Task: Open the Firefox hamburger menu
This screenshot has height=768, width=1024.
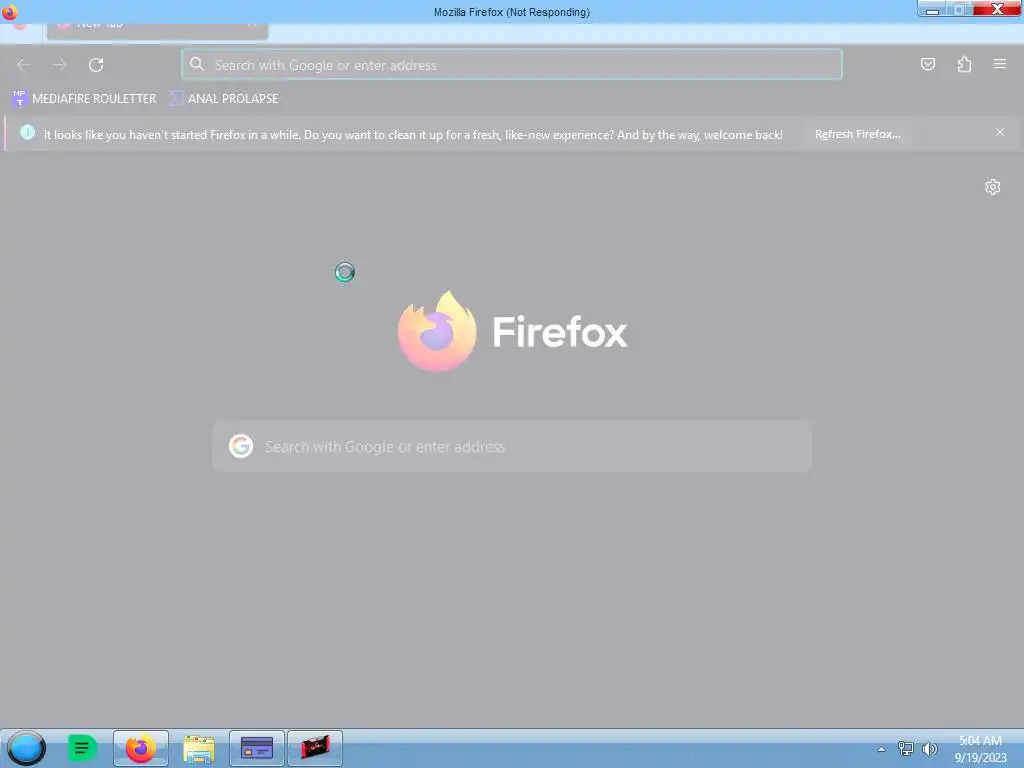Action: click(x=999, y=64)
